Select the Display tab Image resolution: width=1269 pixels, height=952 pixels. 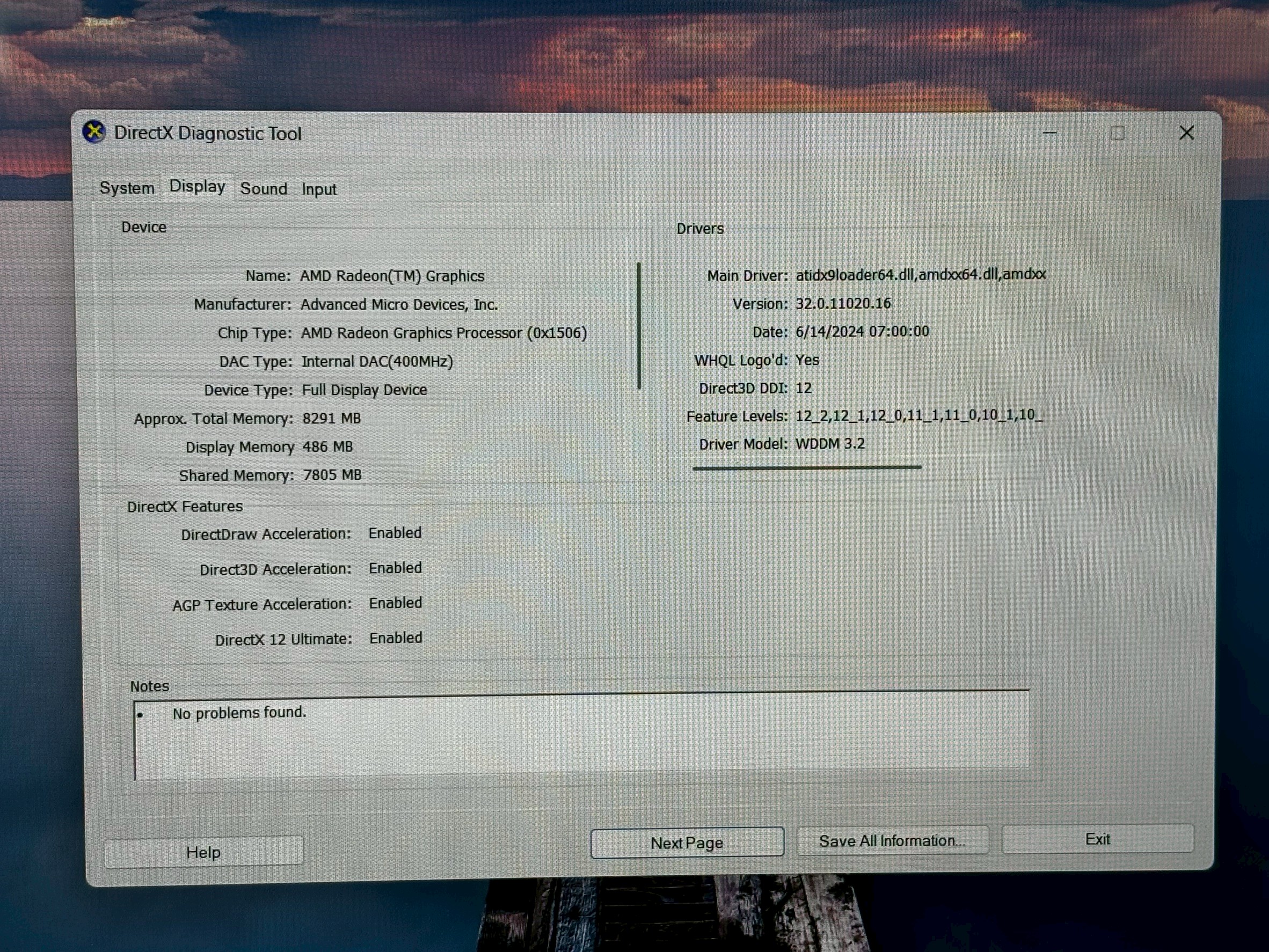click(197, 186)
